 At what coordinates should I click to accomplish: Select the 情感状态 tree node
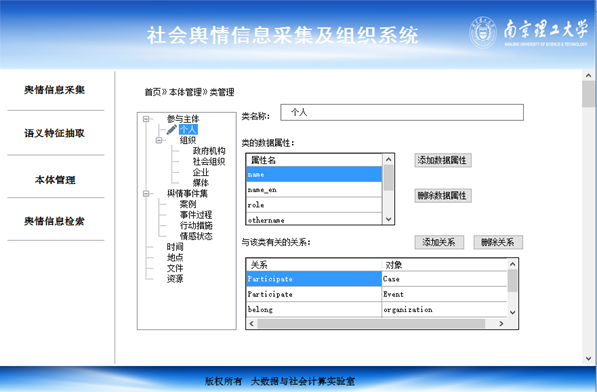click(196, 236)
